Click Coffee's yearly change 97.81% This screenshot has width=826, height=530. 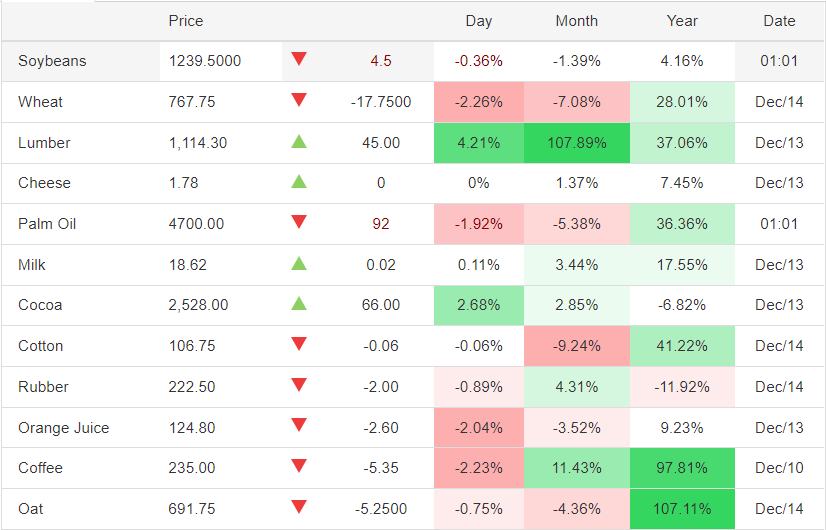[682, 468]
